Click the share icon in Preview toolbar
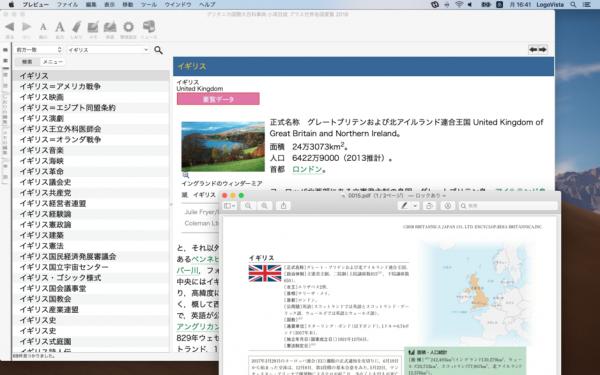Image resolution: width=600 pixels, height=375 pixels. click(283, 206)
